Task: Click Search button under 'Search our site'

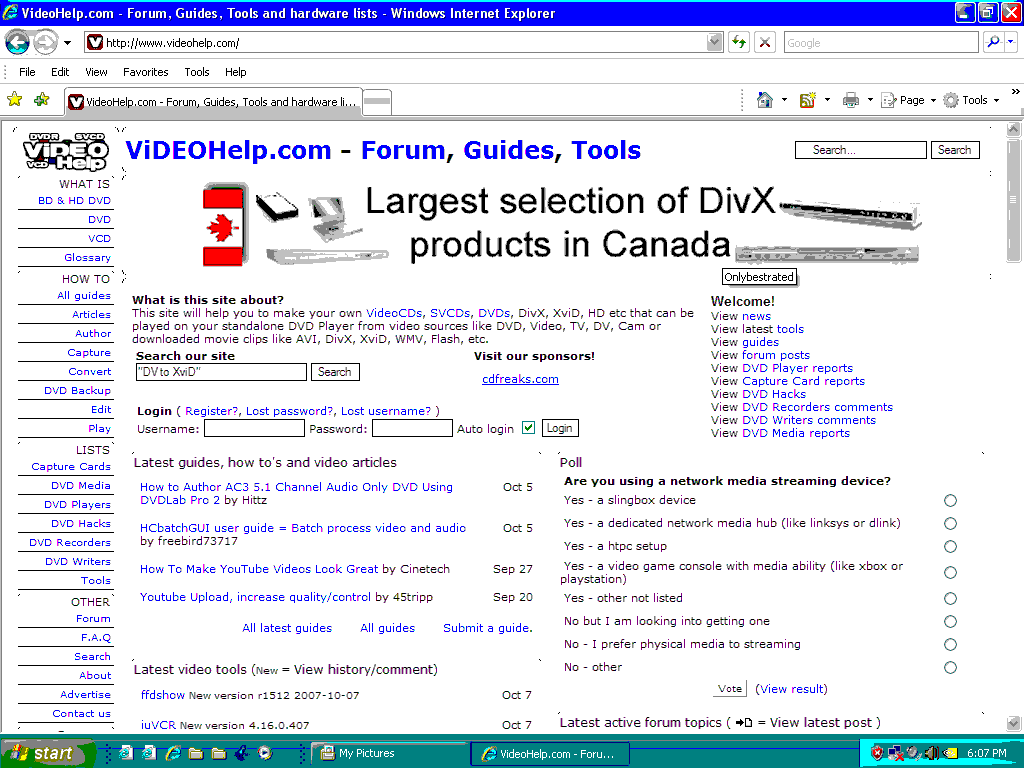Action: point(335,372)
